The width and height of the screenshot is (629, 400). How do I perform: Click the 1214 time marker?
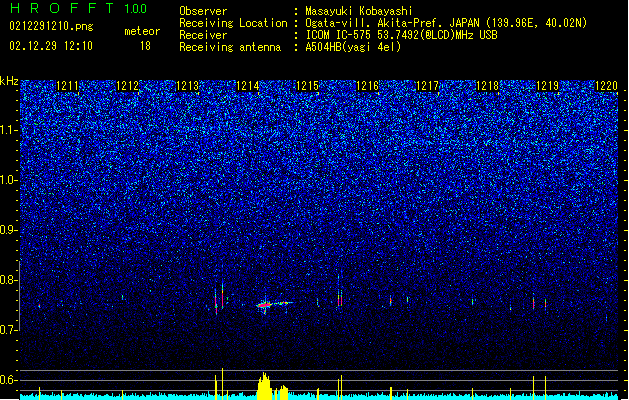[x=248, y=86]
